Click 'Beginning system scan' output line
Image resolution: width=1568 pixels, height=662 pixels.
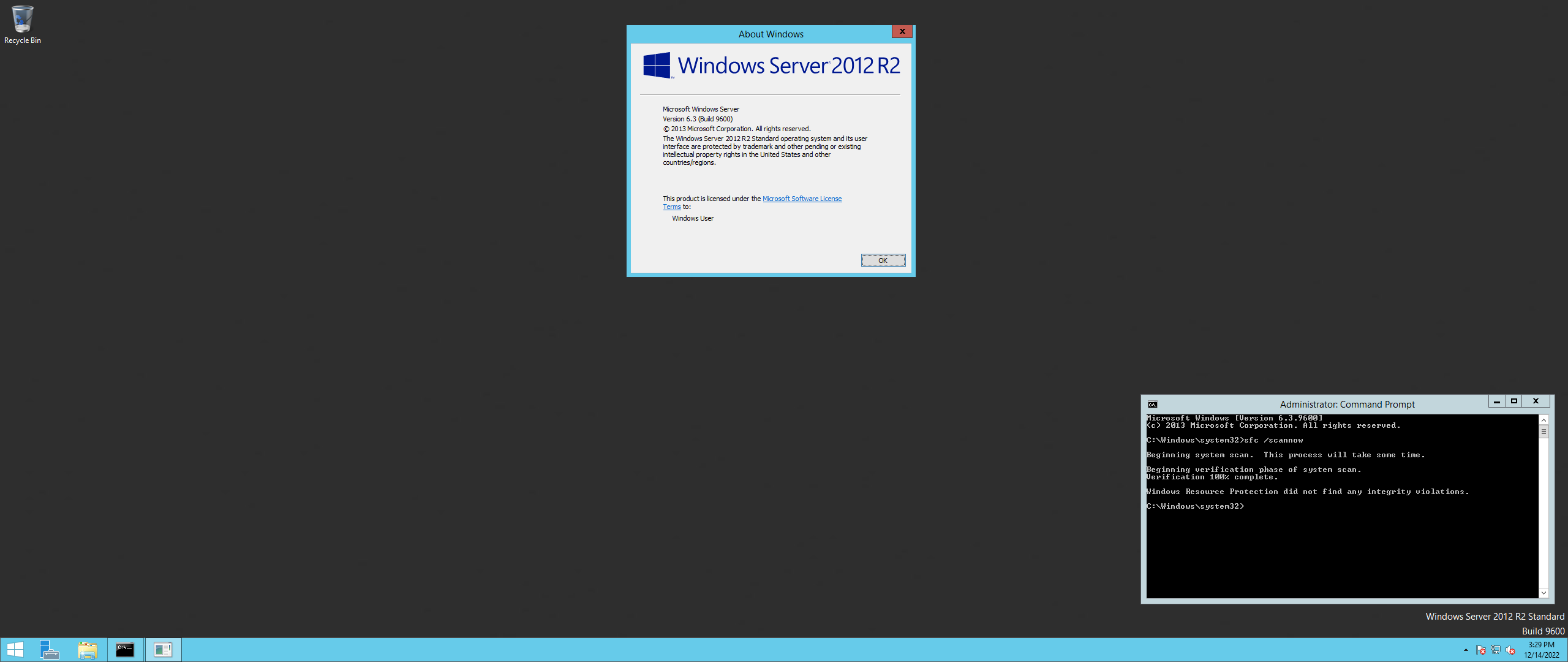click(1286, 455)
